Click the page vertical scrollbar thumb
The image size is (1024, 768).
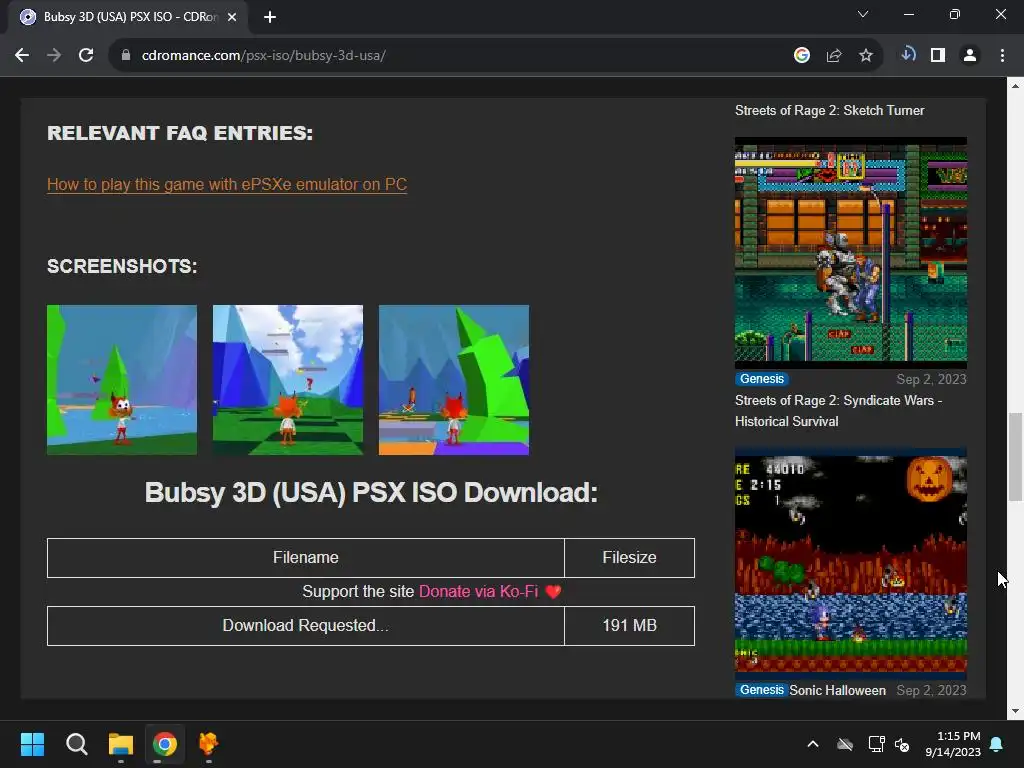tap(1015, 456)
